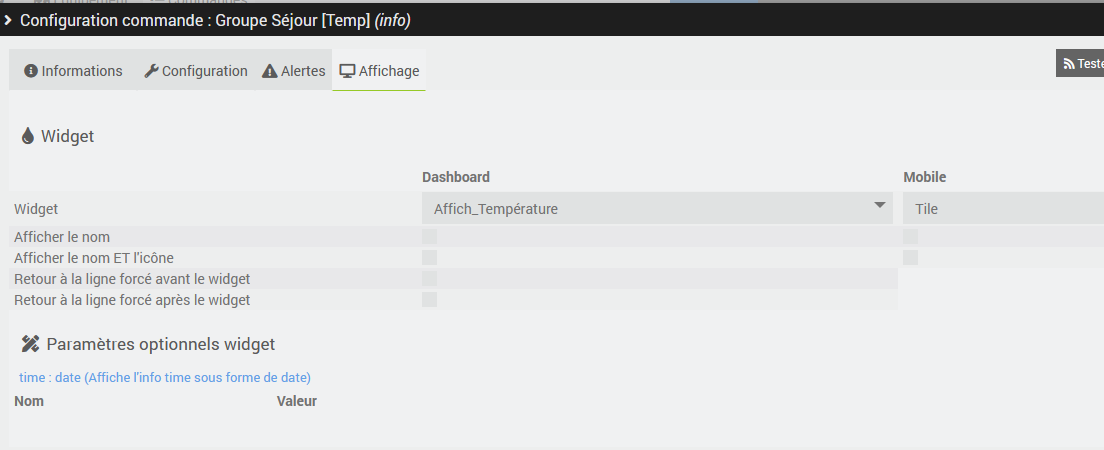Switch to the Configuration tab

[196, 71]
